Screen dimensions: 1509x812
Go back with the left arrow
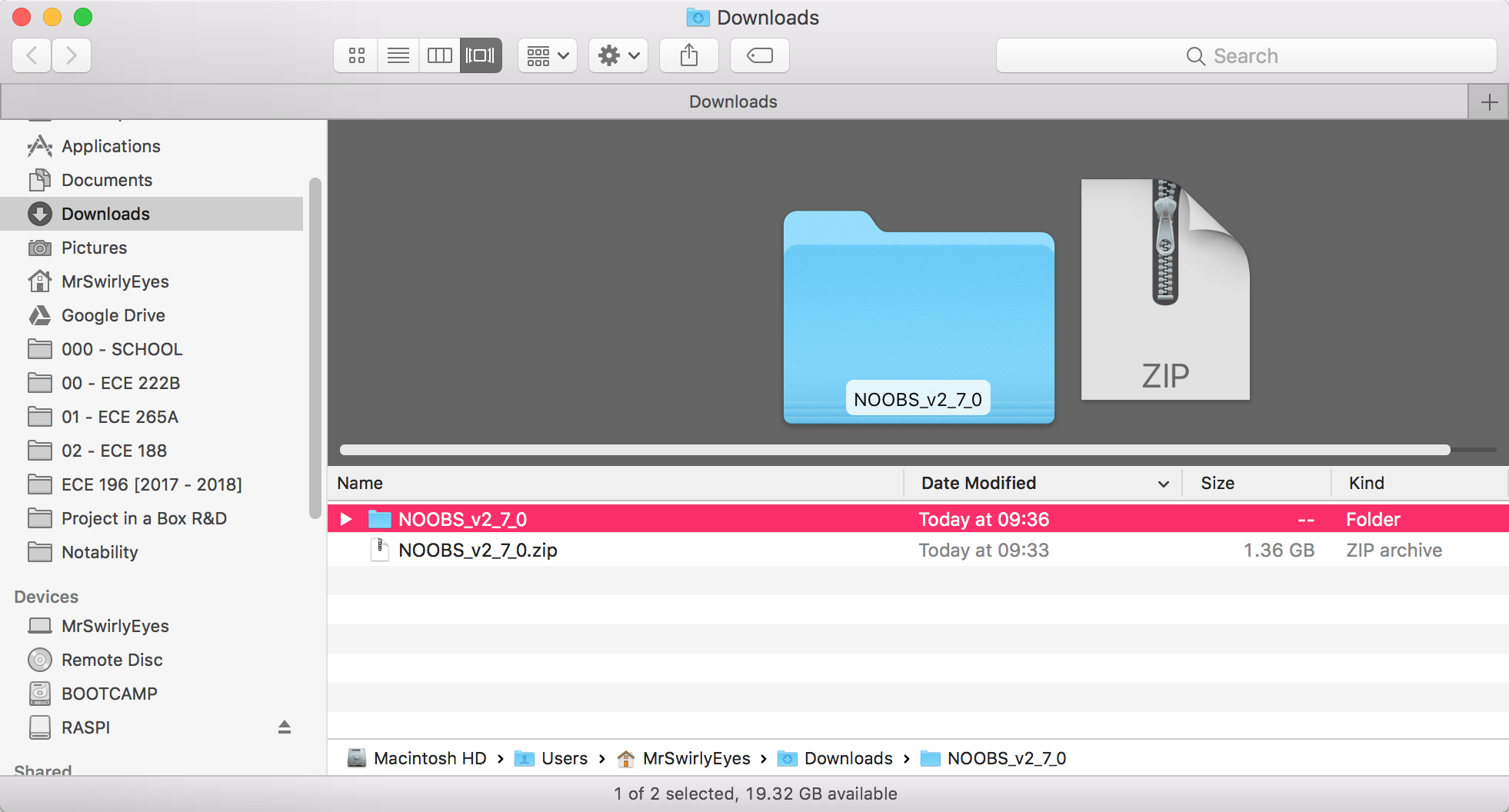coord(32,55)
